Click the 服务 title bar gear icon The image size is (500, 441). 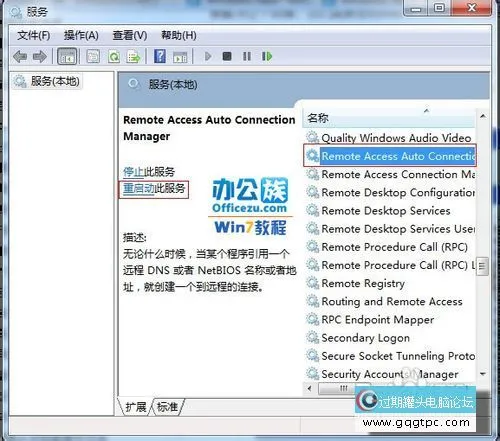coord(16,12)
